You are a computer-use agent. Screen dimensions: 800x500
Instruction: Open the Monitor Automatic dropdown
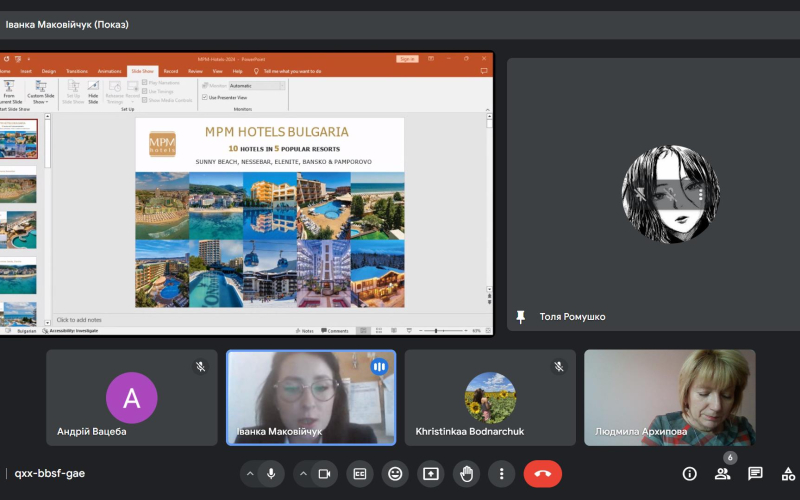257,86
